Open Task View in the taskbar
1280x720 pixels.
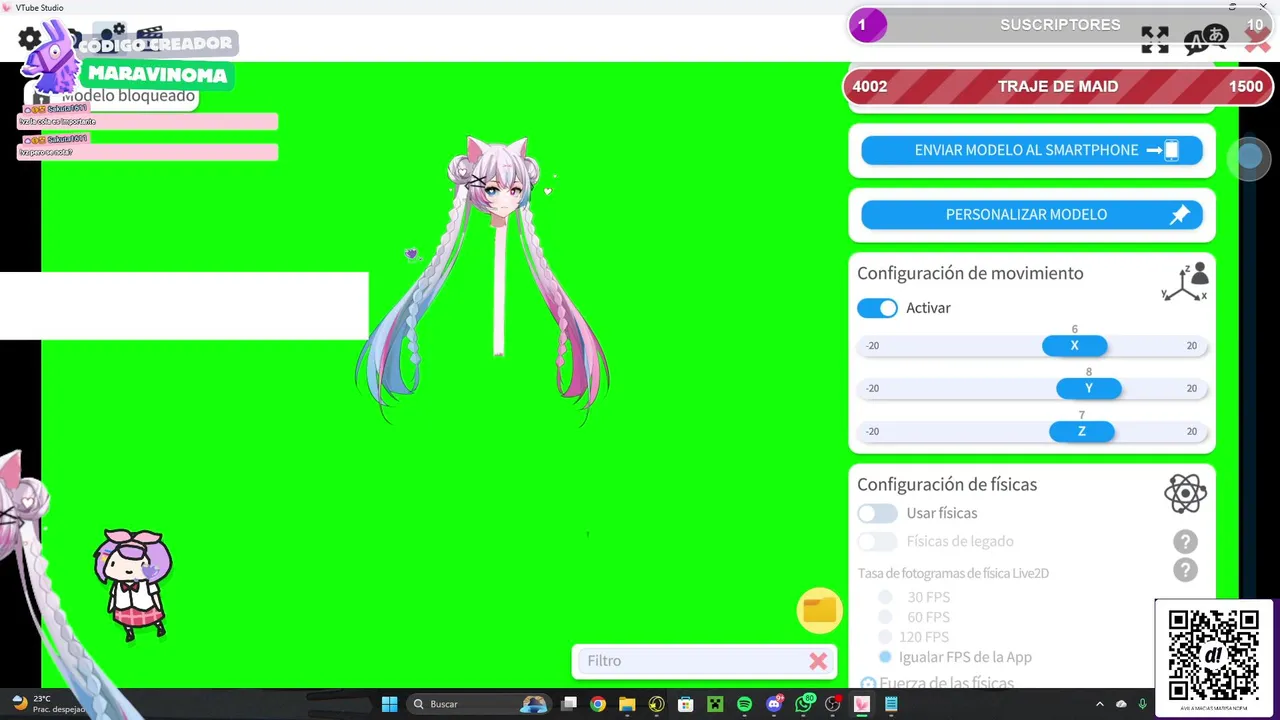pyautogui.click(x=569, y=704)
